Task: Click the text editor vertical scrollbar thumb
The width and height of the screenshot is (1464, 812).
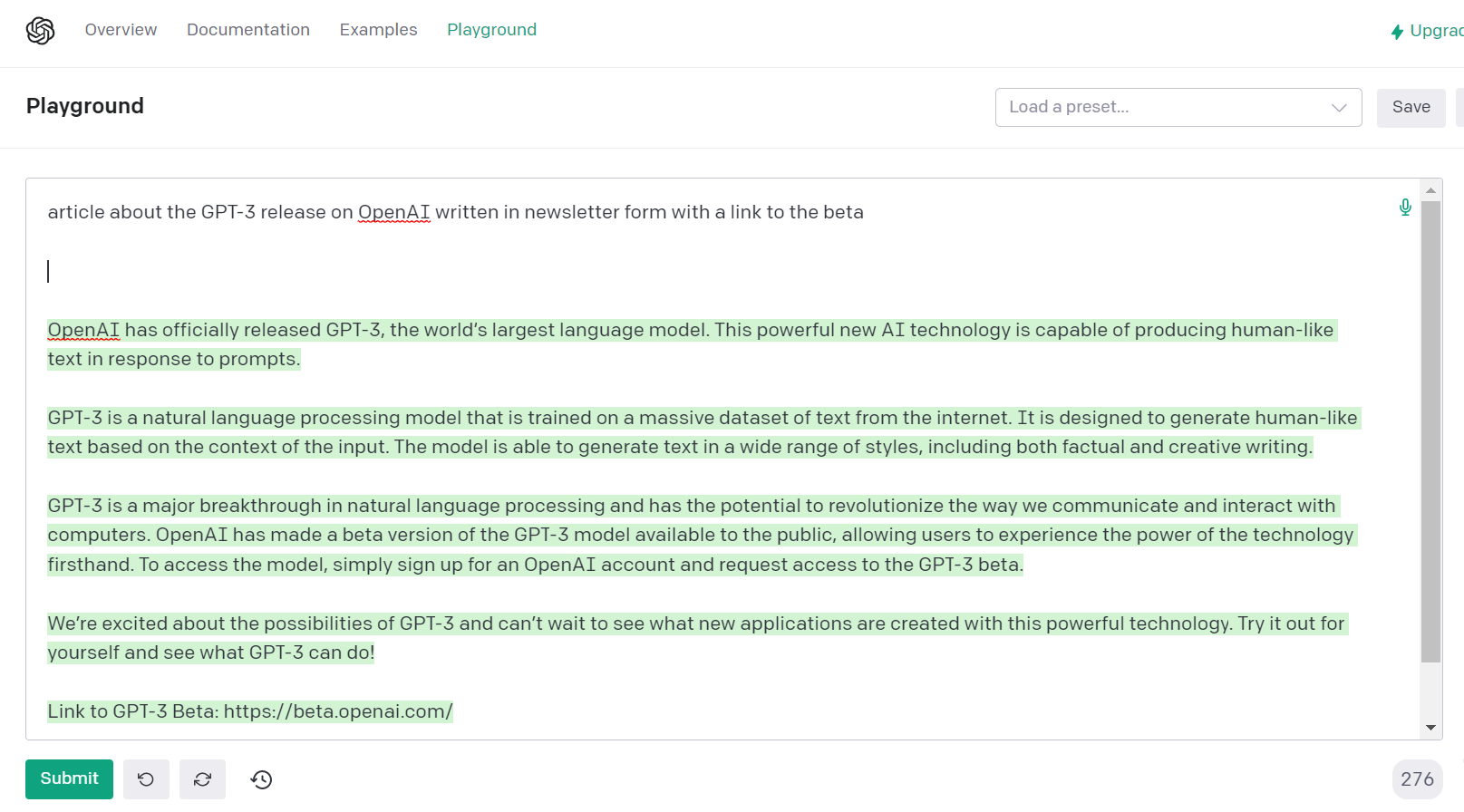Action: (x=1430, y=432)
